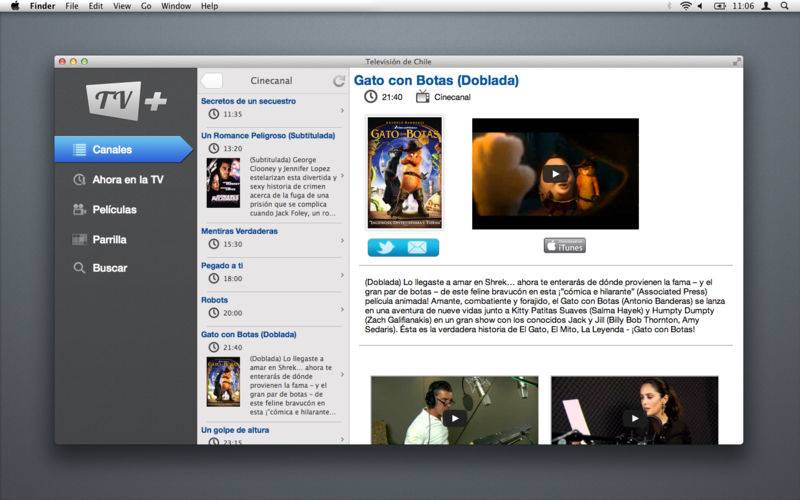This screenshot has height=500, width=800.
Task: Play the Gato con Botas trailer video
Action: click(x=555, y=174)
